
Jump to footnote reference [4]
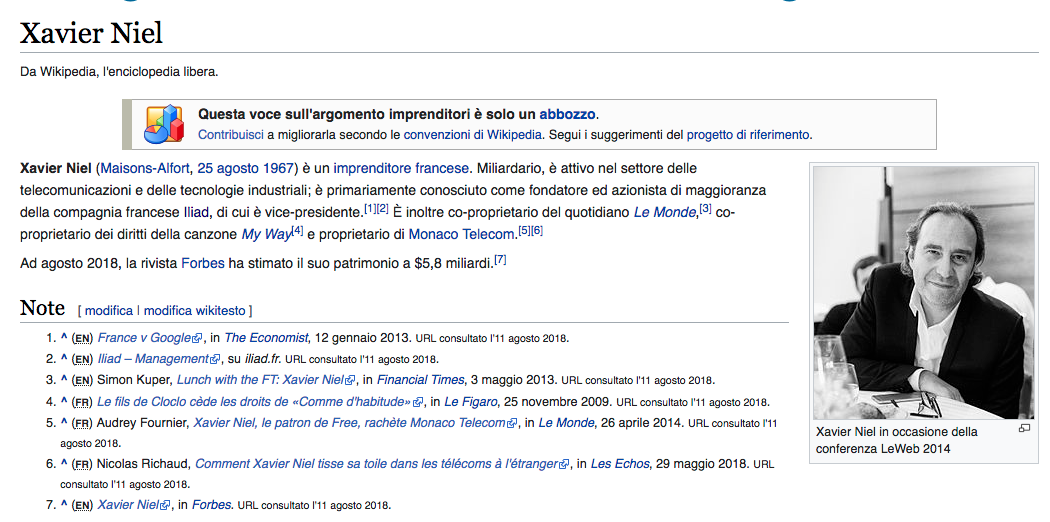pyautogui.click(x=297, y=231)
